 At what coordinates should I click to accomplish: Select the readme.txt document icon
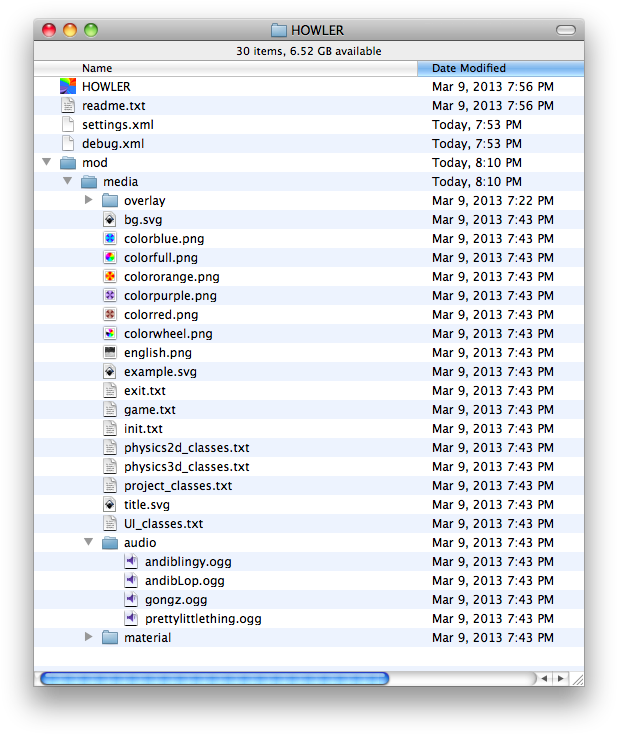click(x=68, y=106)
